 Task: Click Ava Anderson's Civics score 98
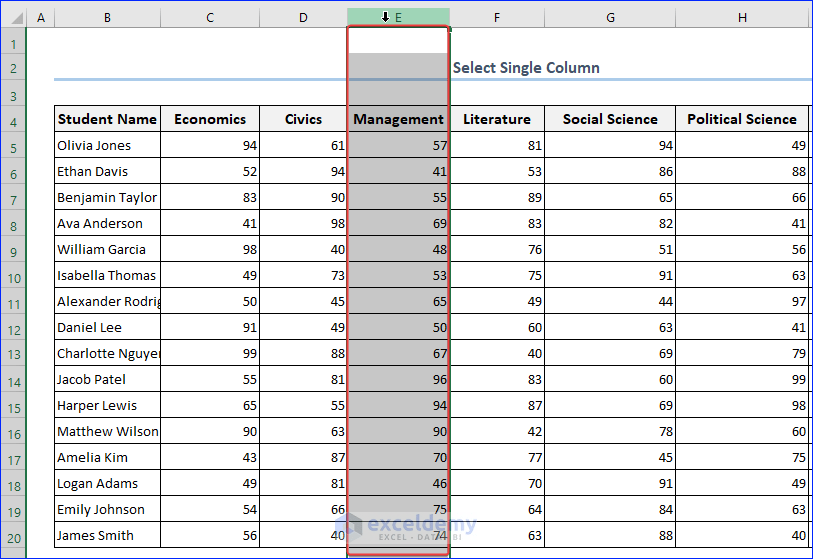click(303, 223)
